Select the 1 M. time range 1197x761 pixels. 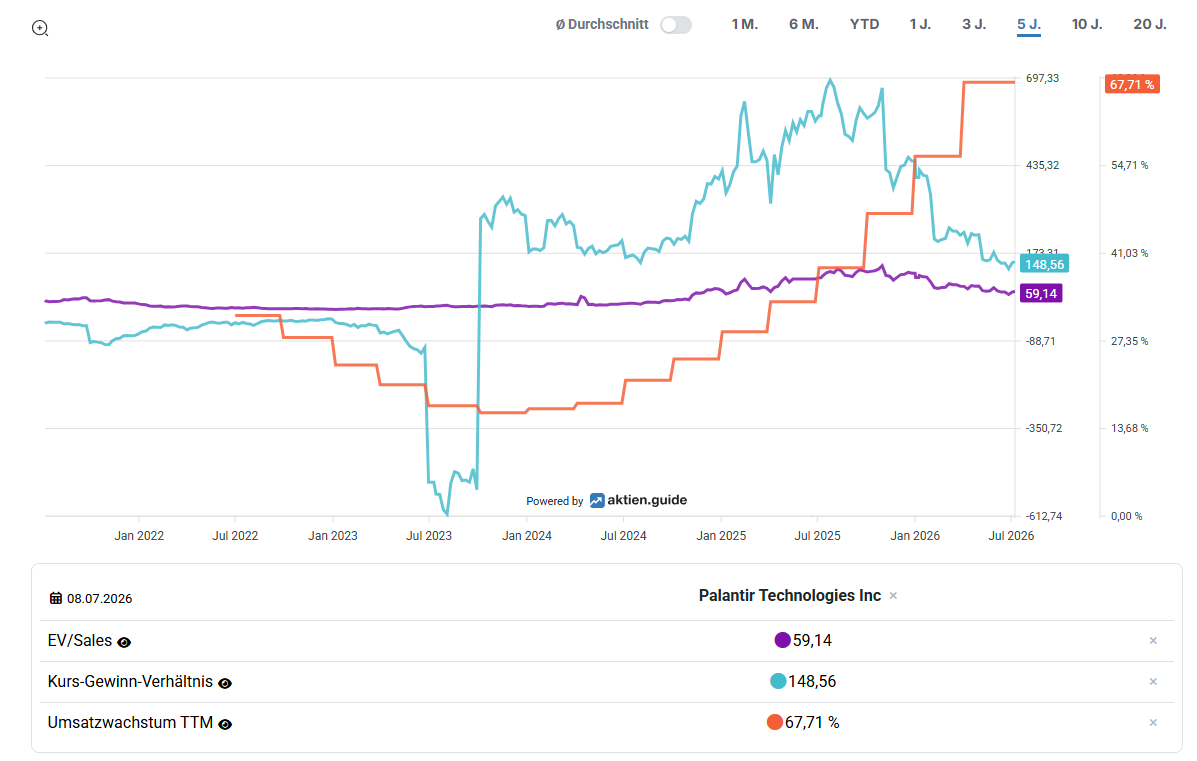pyautogui.click(x=744, y=24)
